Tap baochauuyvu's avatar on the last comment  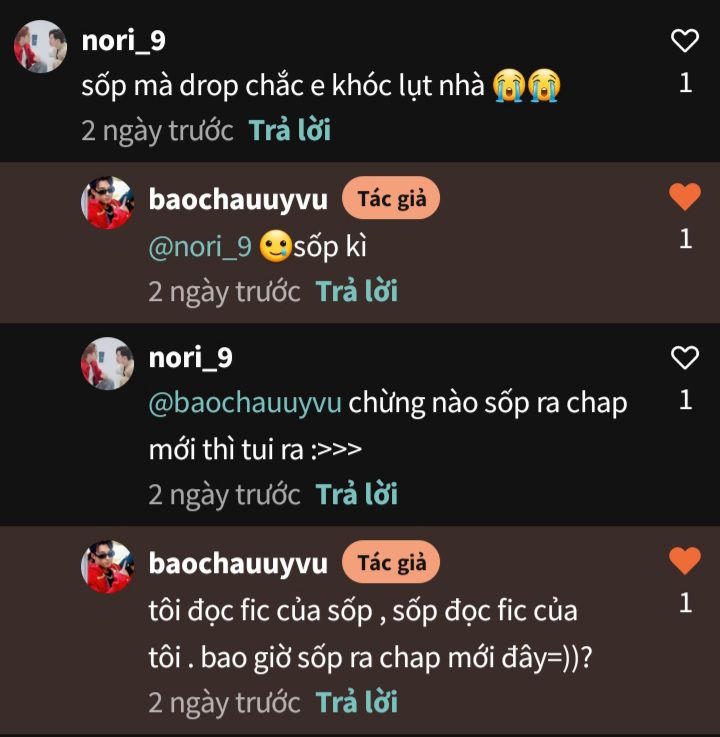click(107, 567)
